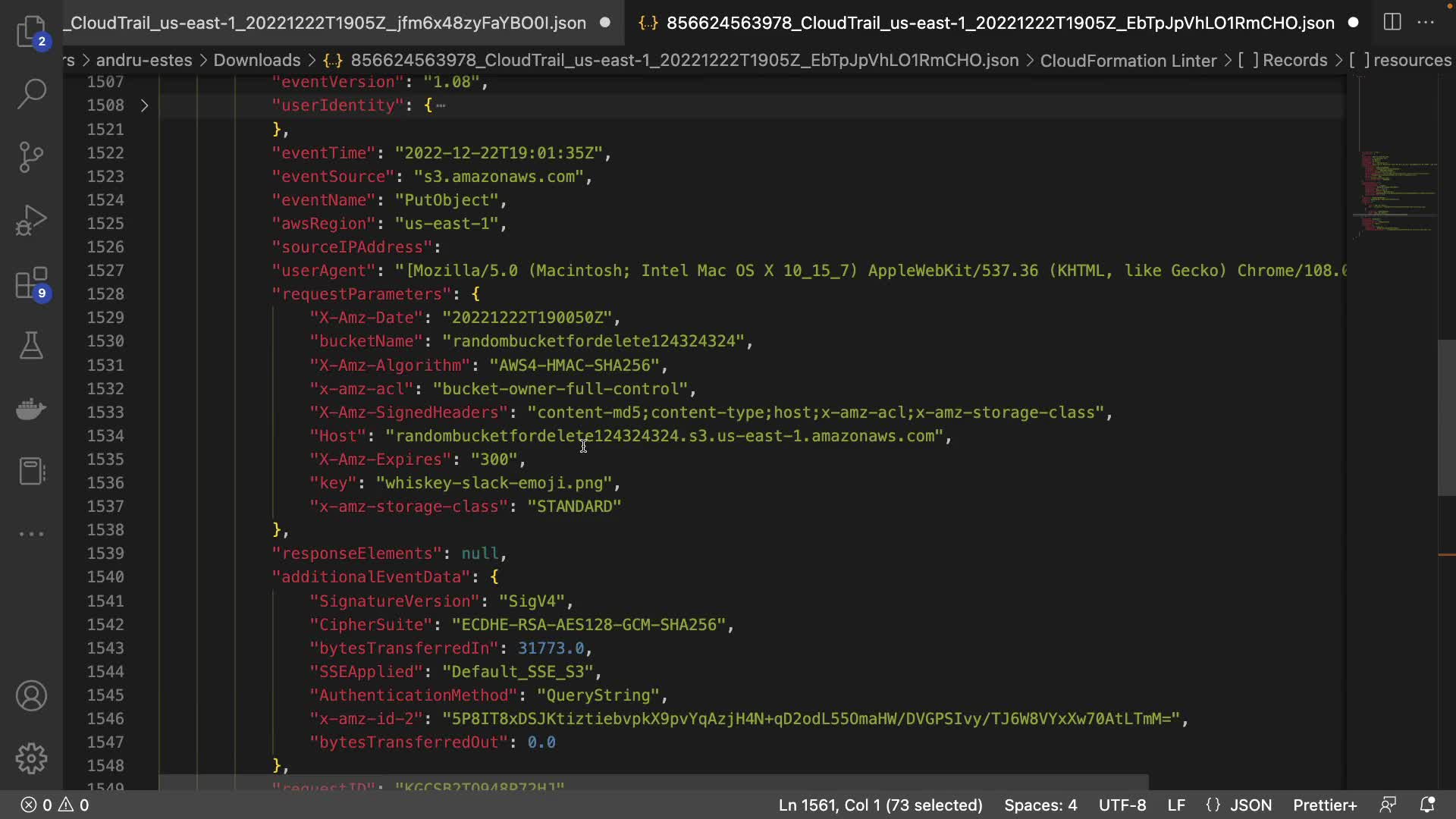Open notifications bell in status bar
This screenshot has width=1456, height=819.
[1427, 805]
